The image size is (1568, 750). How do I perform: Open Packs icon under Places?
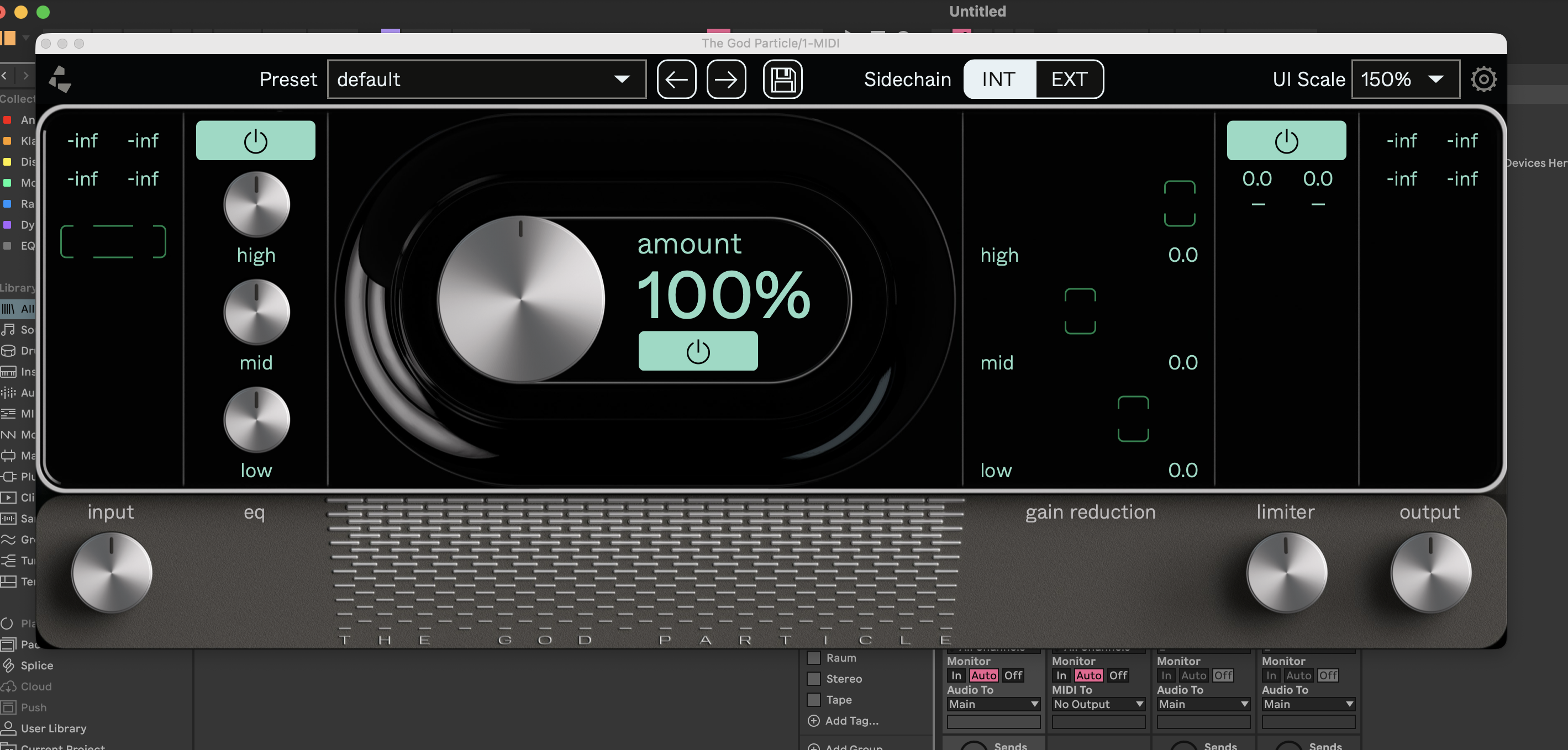coord(8,644)
